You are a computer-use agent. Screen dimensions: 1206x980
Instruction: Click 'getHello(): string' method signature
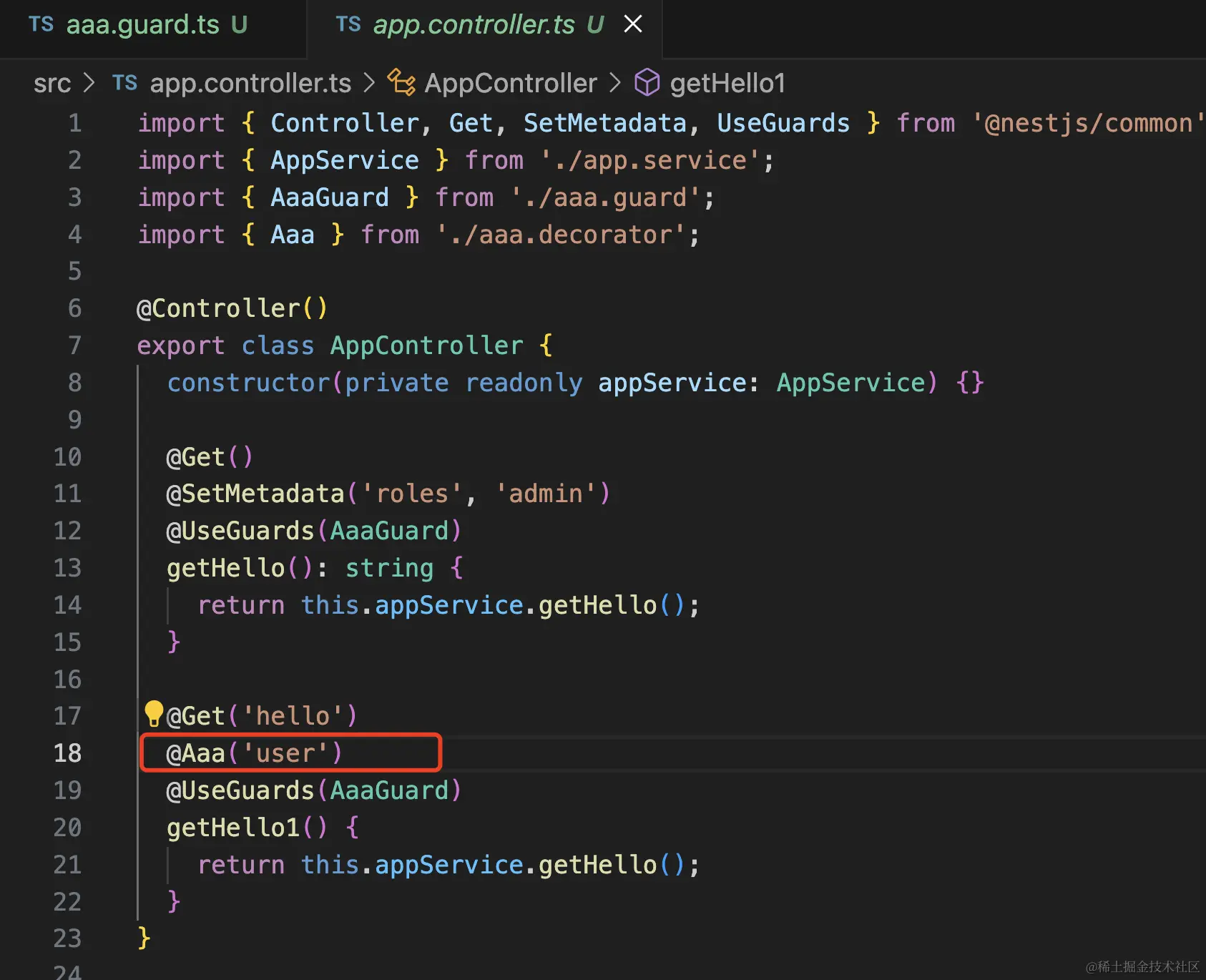(x=300, y=568)
